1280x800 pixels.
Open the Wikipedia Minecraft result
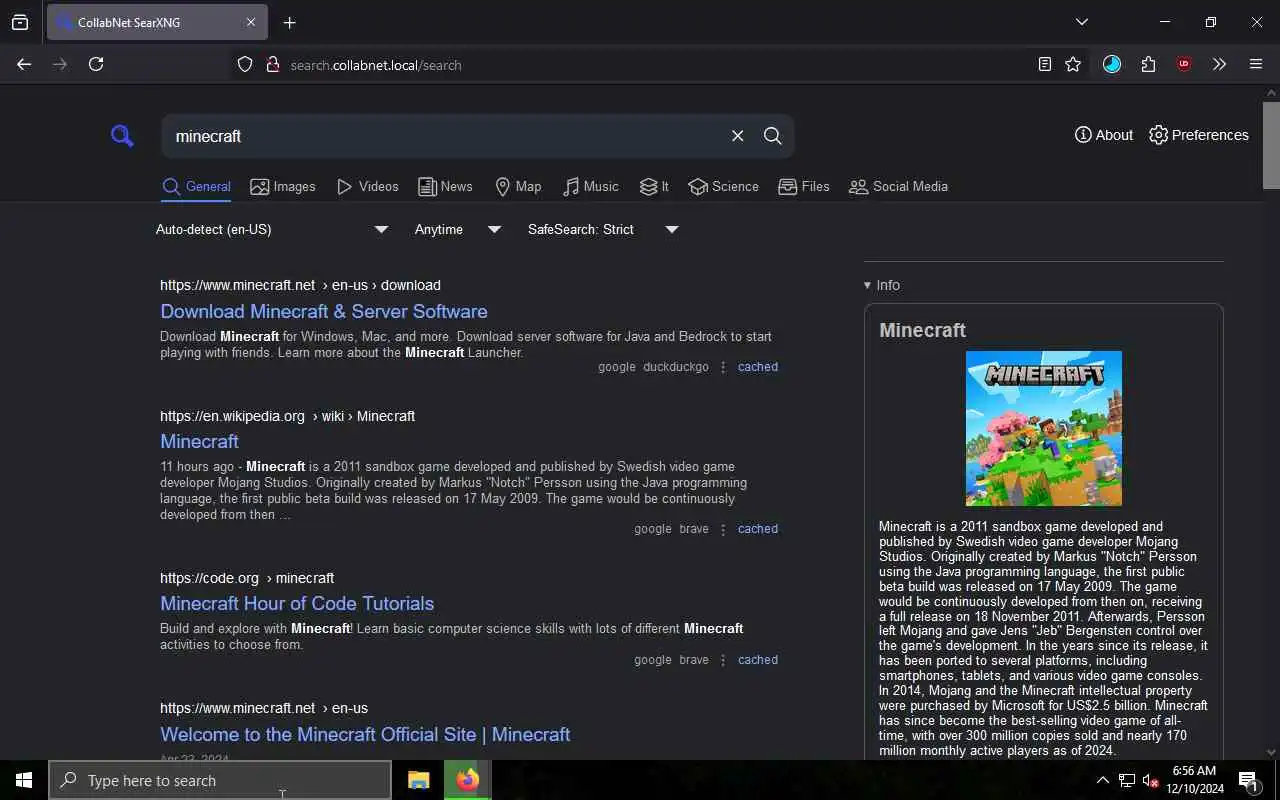(x=199, y=441)
